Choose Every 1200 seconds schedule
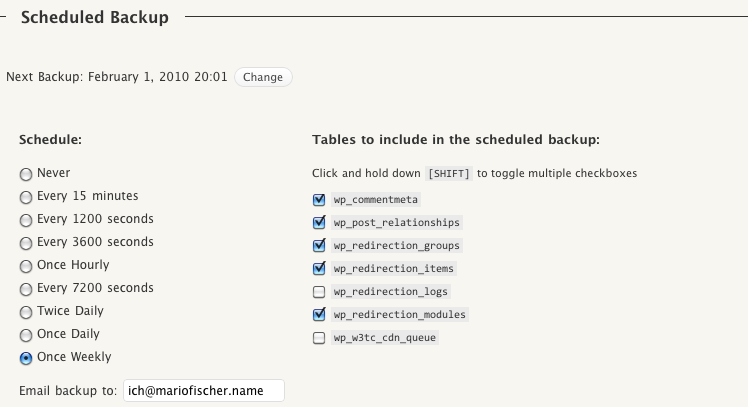Viewport: 748px width, 407px height. coord(26,220)
